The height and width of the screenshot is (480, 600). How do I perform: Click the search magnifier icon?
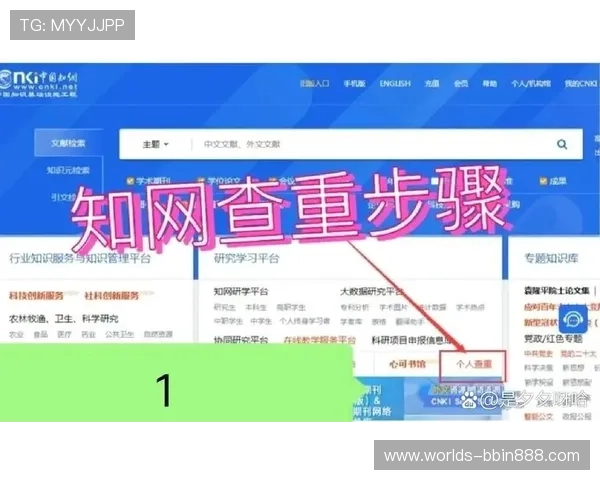(562, 144)
